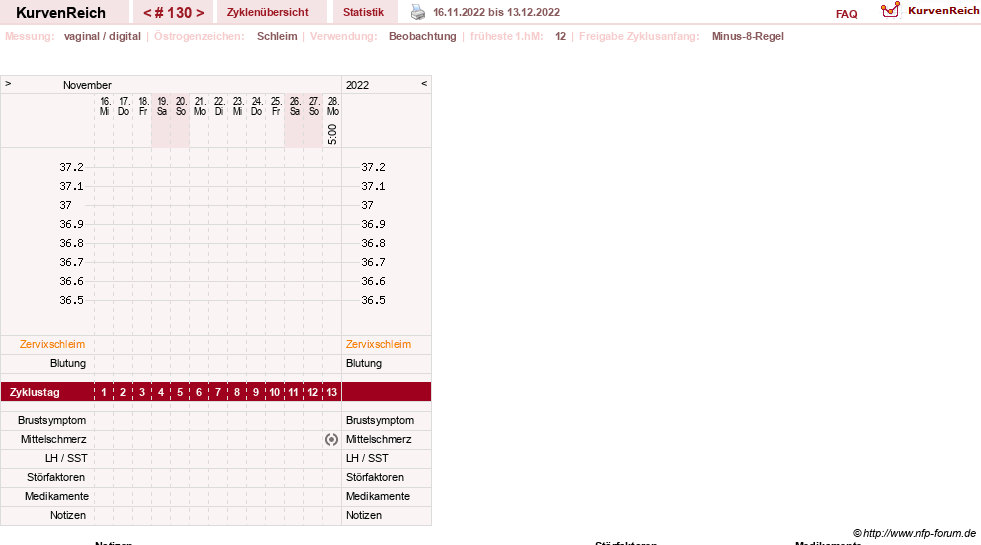The image size is (981, 545).
Task: Click the Freigabe Zyklusanfang: label
Action: (639, 36)
